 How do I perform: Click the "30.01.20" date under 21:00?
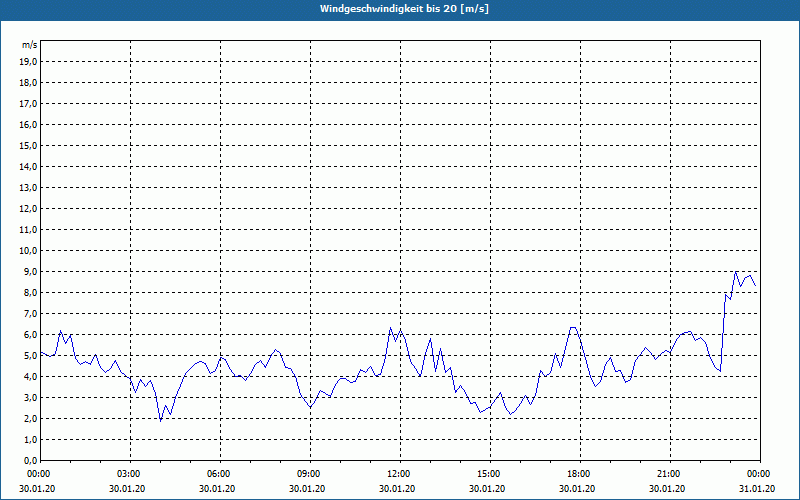pos(667,489)
